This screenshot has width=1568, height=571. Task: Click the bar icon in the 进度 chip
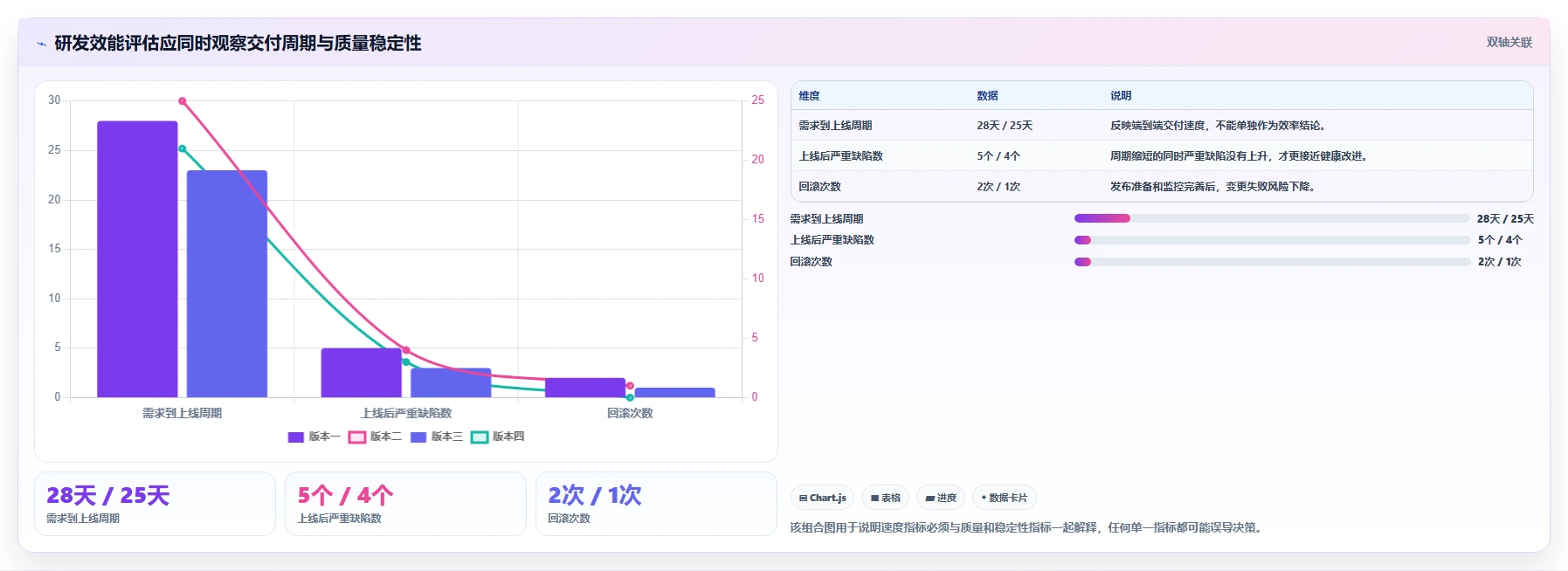click(x=930, y=499)
